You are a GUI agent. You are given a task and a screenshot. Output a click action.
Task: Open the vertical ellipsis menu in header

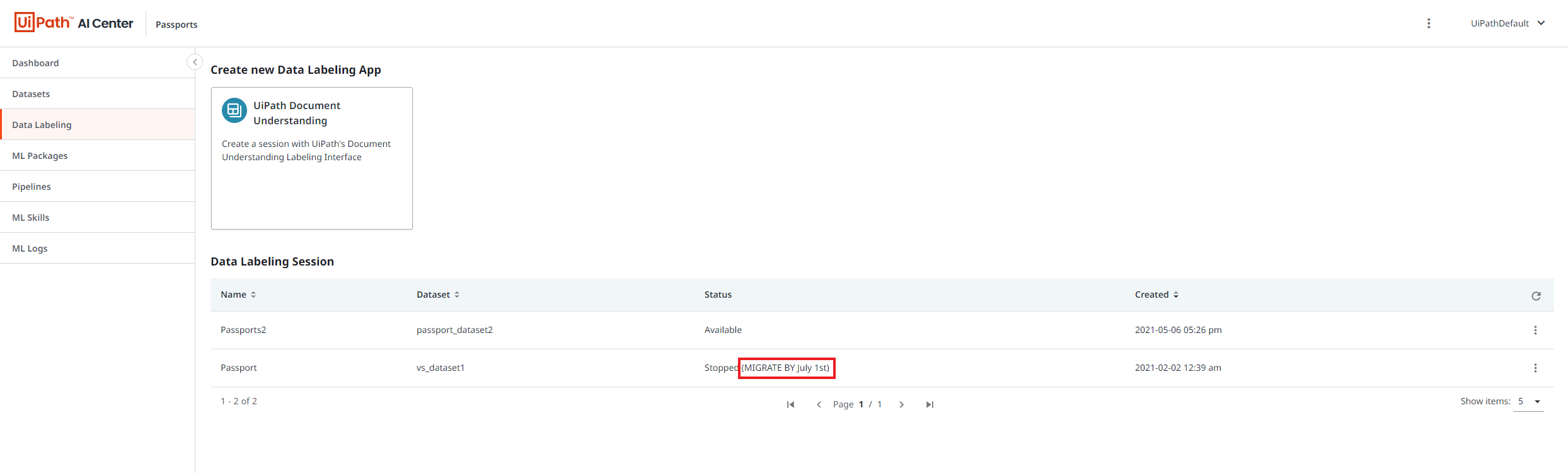pyautogui.click(x=1429, y=23)
